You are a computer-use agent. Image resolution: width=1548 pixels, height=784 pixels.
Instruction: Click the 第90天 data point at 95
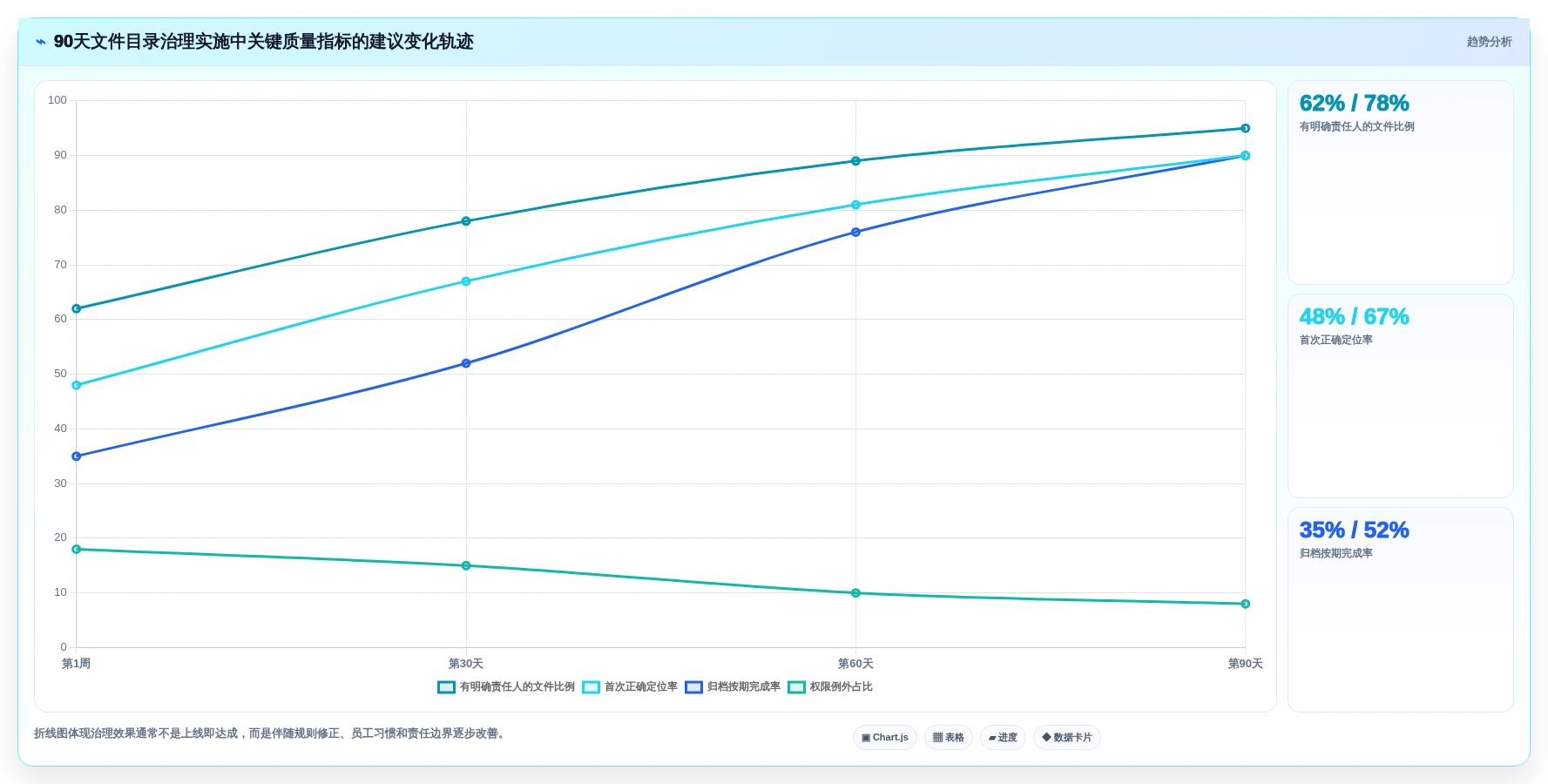[x=1246, y=129]
